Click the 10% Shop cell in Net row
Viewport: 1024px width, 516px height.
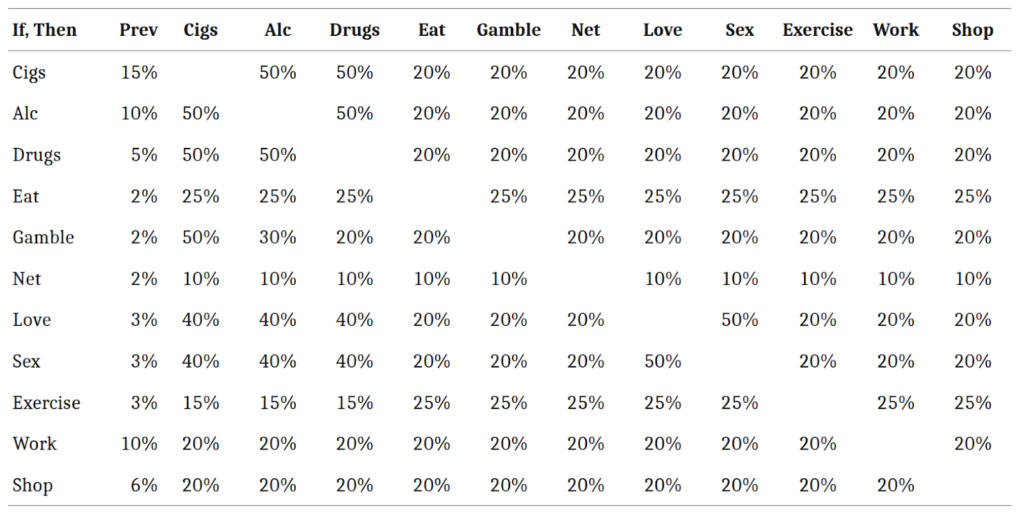coord(972,278)
